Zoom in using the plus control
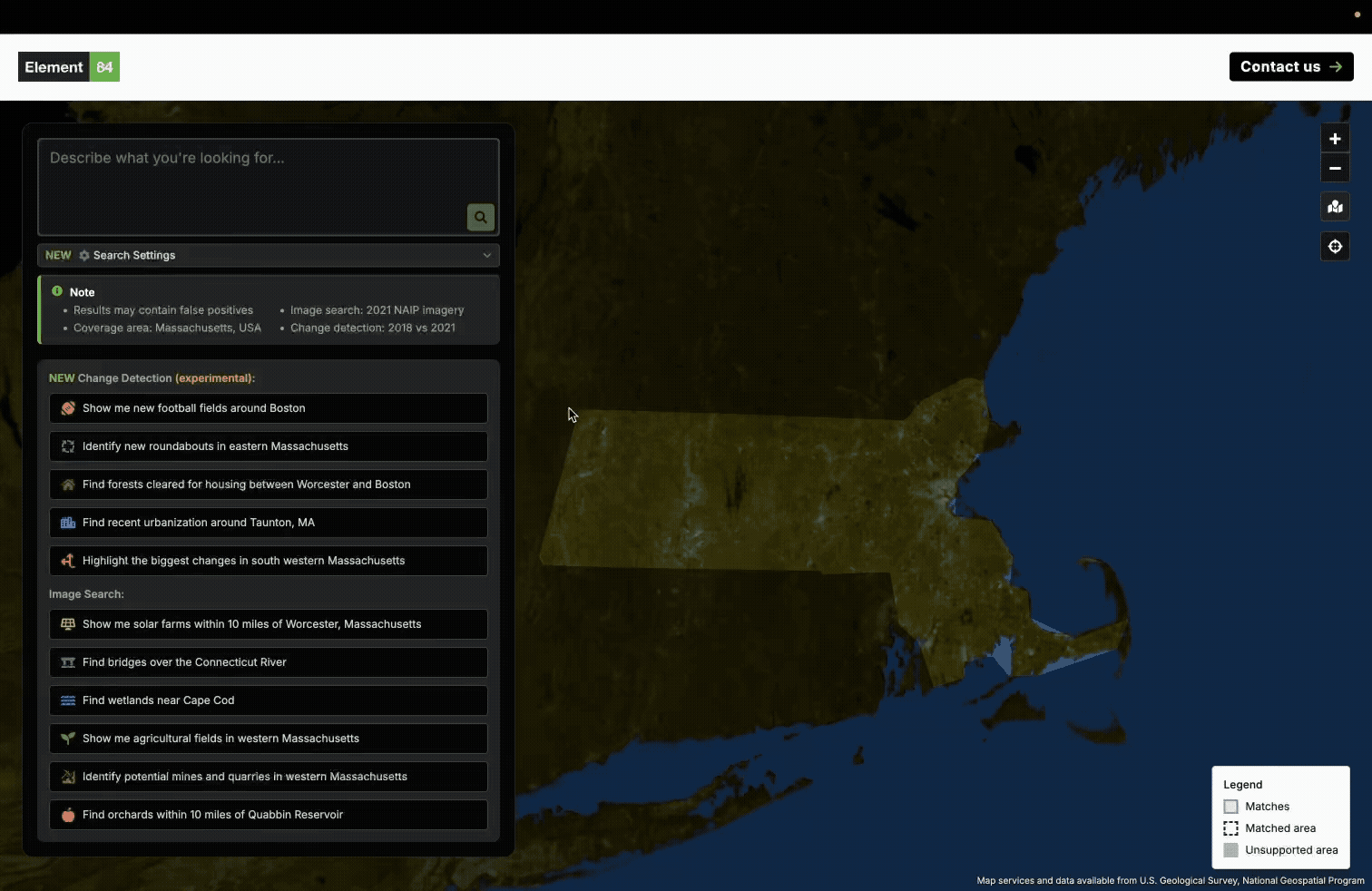1372x891 pixels. click(x=1335, y=138)
